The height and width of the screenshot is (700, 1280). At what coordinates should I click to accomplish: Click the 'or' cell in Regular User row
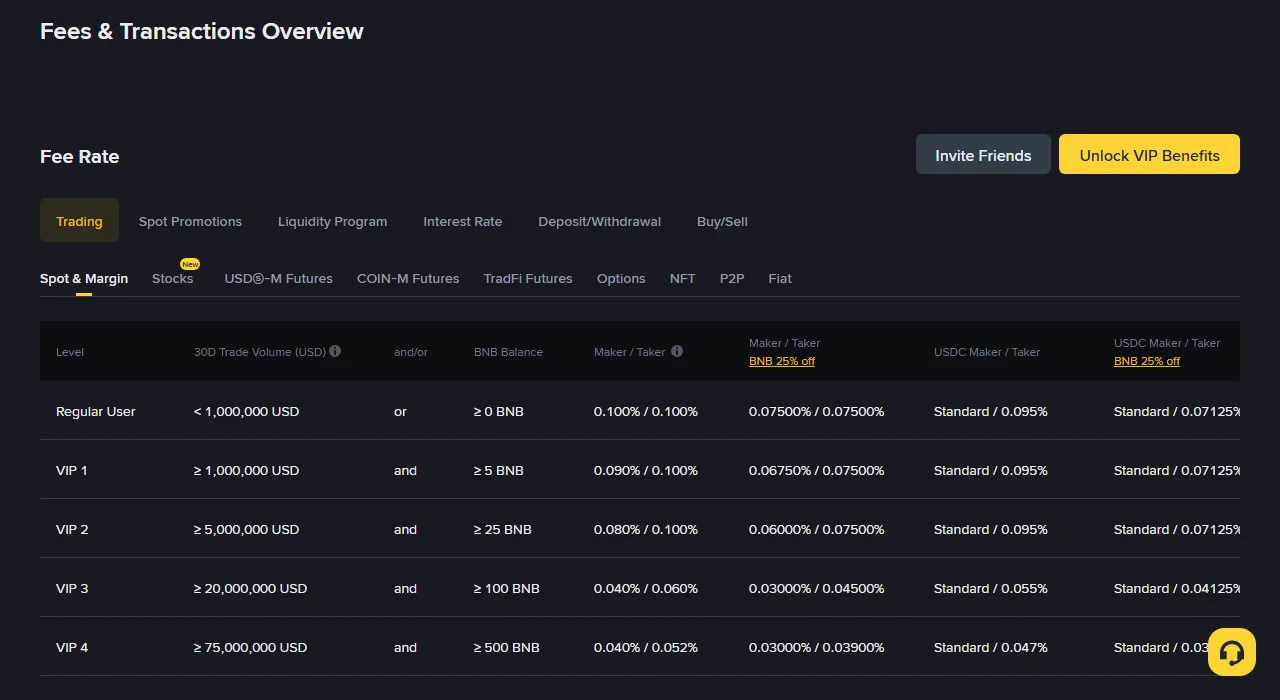coord(400,411)
